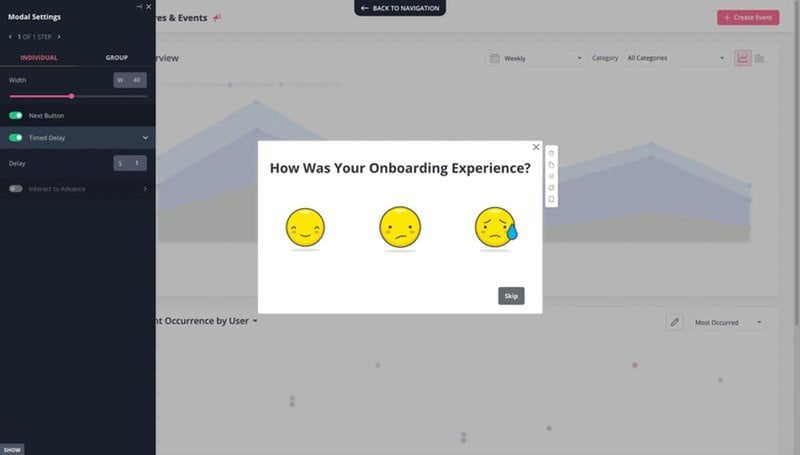
Task: Duplicate modal via copy page icon
Action: coord(551,165)
